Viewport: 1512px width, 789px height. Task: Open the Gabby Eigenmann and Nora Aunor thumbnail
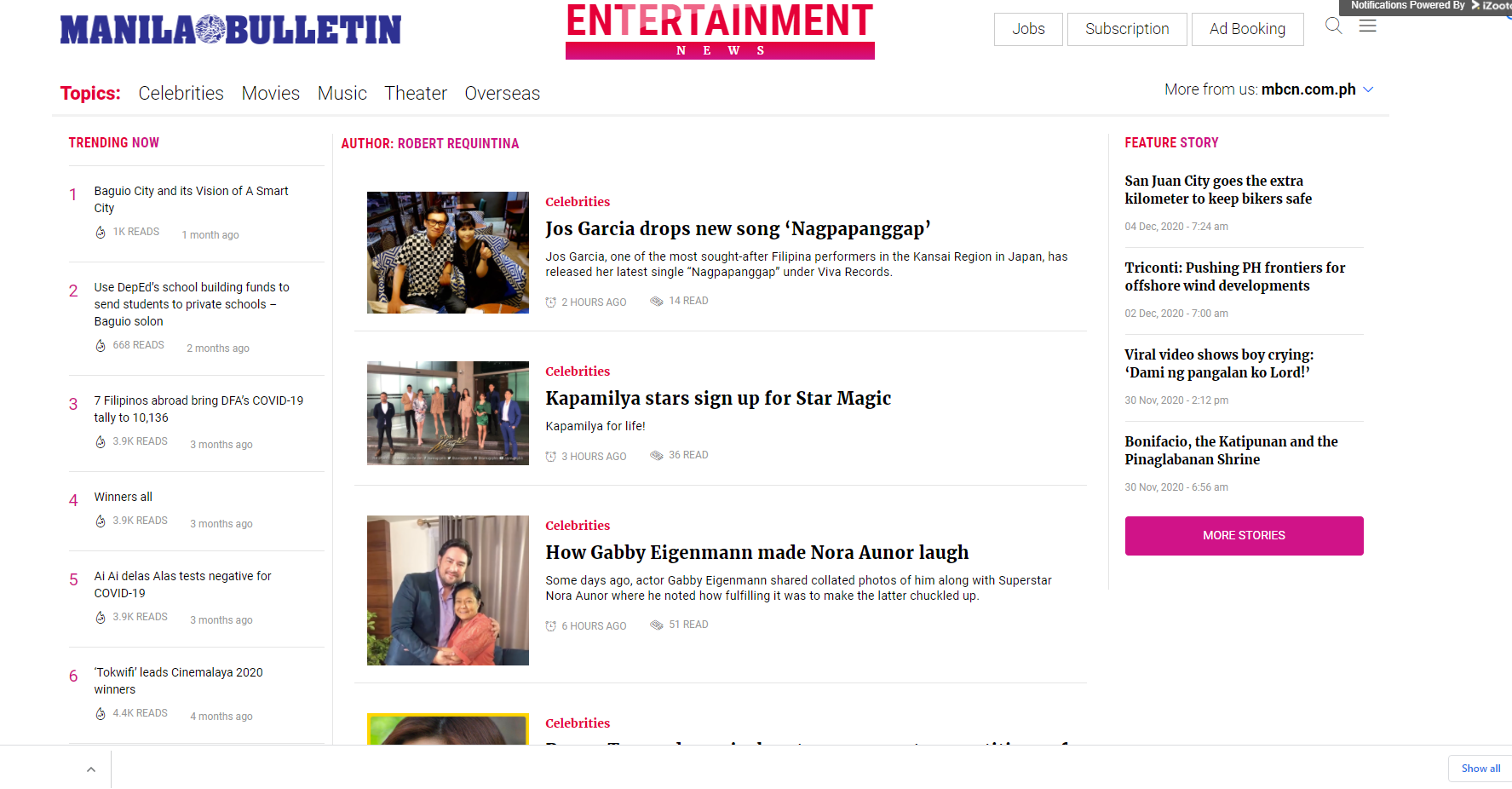click(x=448, y=590)
